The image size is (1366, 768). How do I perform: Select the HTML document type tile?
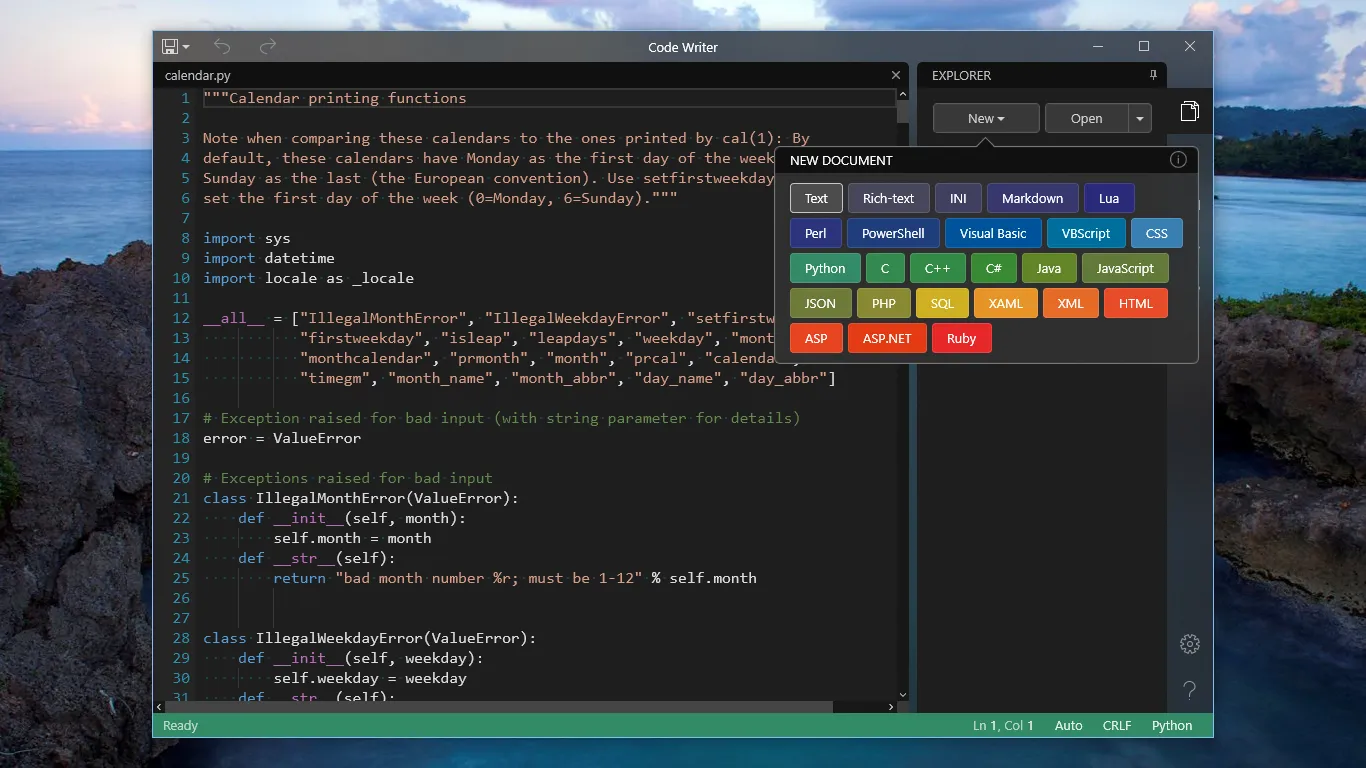tap(1135, 303)
